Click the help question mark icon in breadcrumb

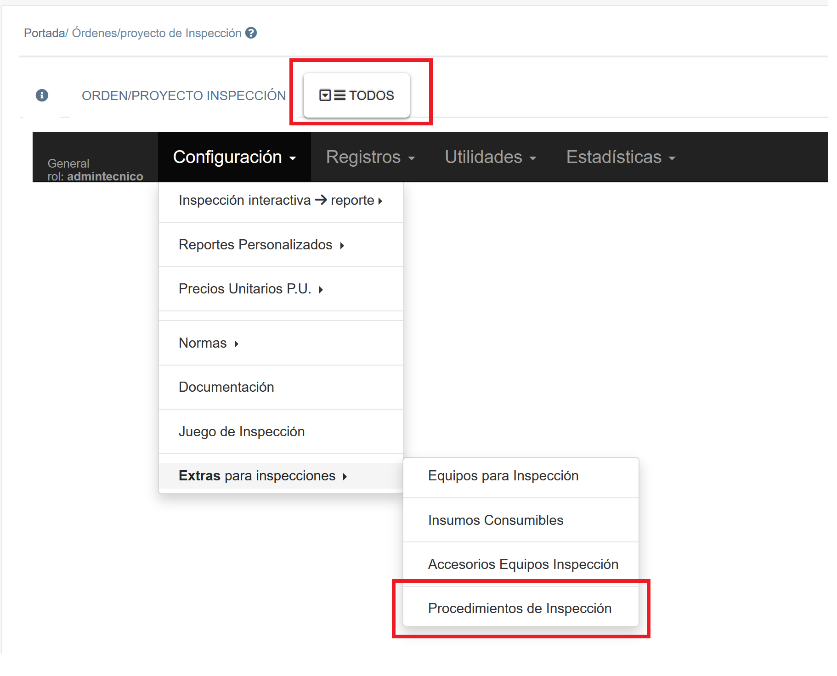pyautogui.click(x=251, y=33)
